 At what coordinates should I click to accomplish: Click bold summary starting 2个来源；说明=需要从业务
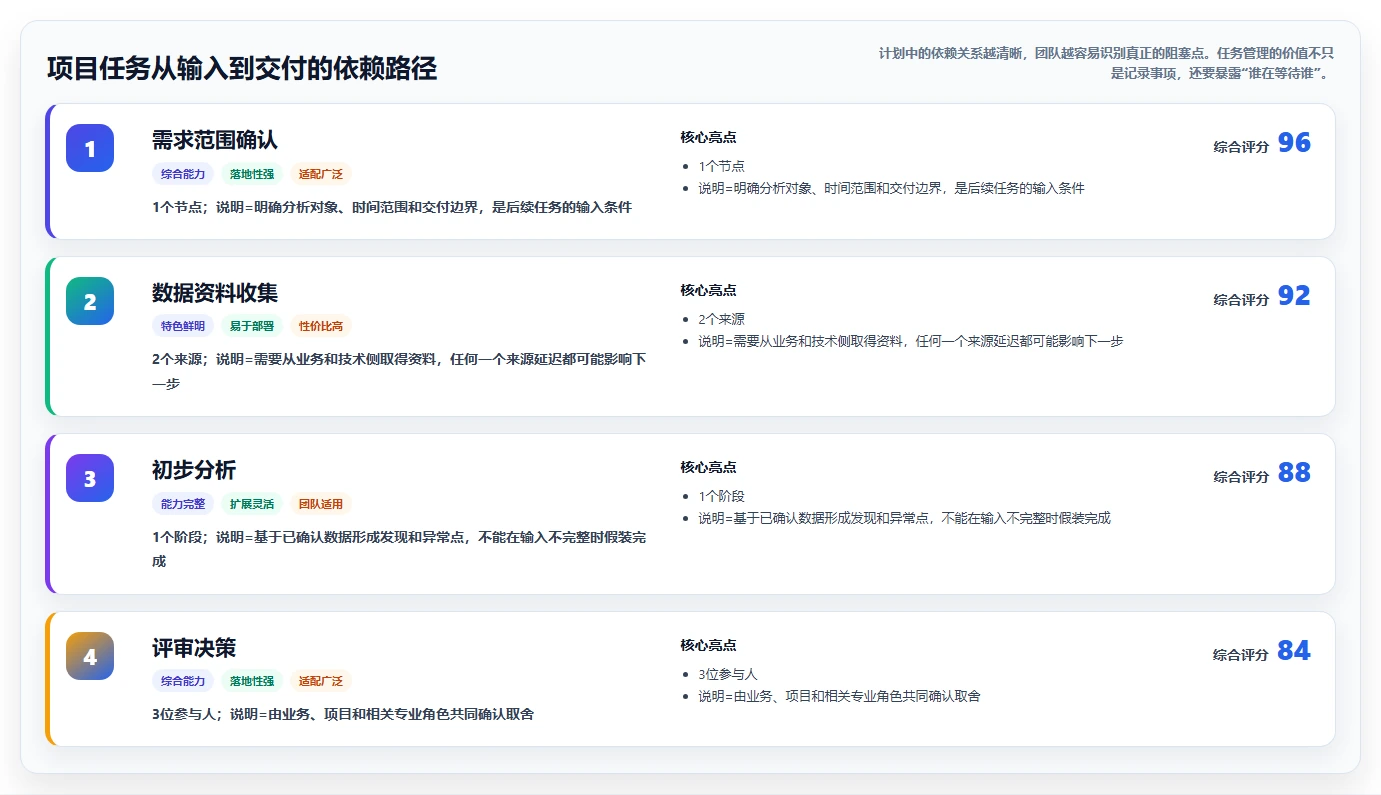click(399, 371)
